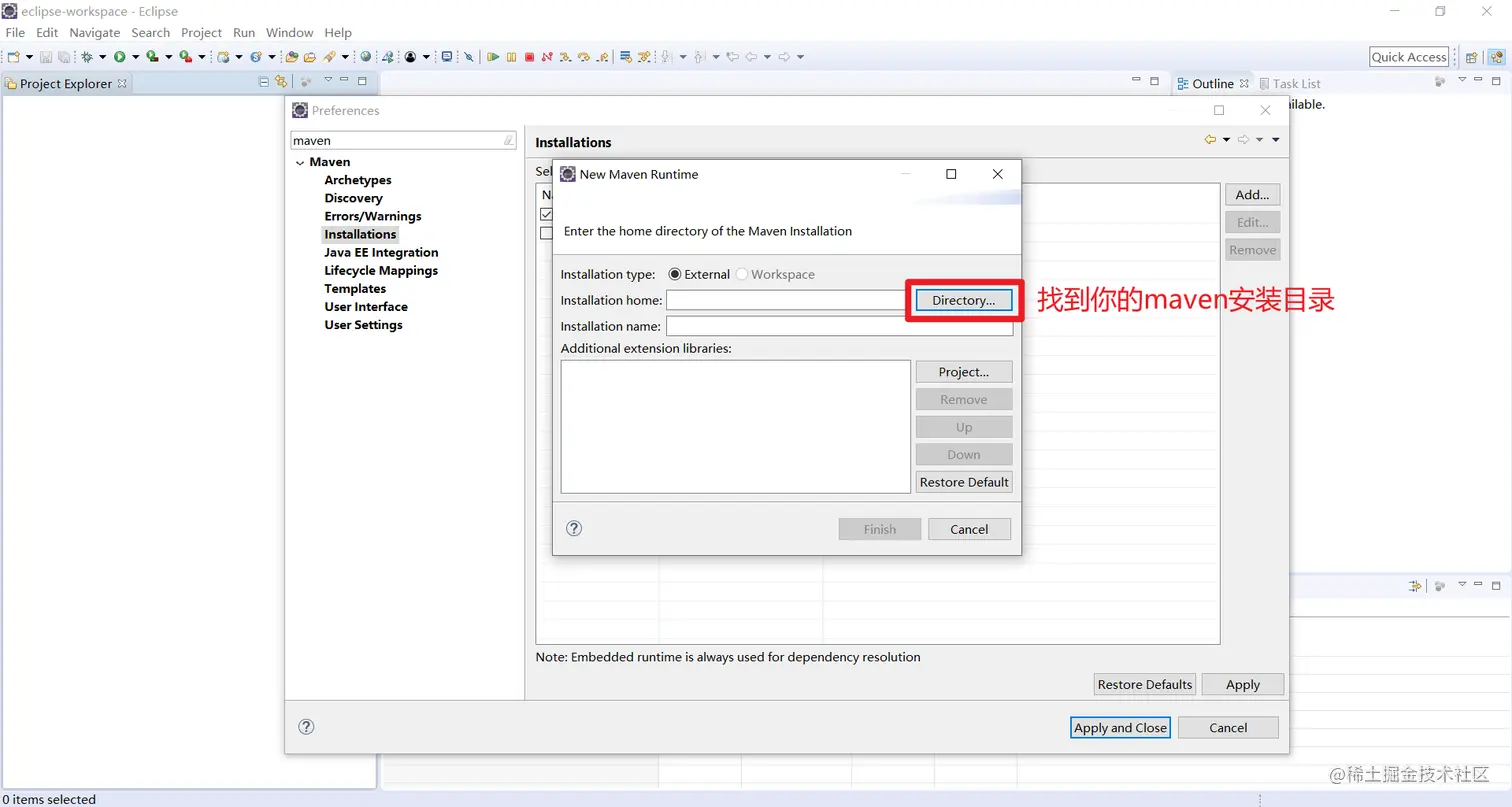This screenshot has height=807, width=1512.
Task: Launch Debug with the bug icon
Action: point(87,57)
